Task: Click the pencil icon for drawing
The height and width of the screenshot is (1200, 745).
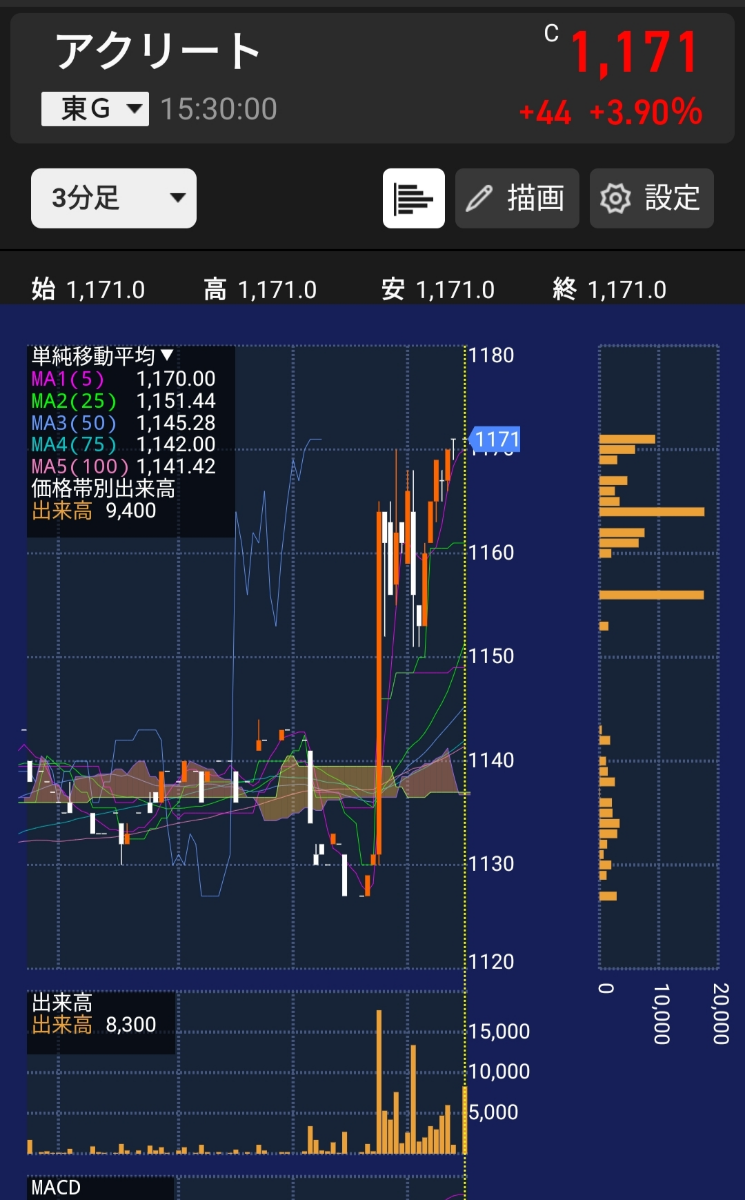Action: [480, 198]
